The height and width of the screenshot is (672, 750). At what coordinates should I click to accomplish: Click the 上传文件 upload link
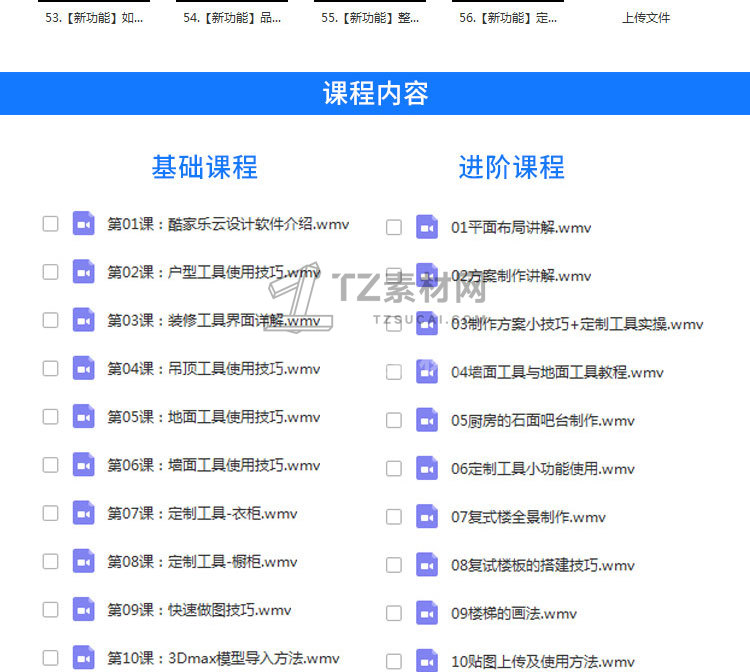tap(646, 18)
